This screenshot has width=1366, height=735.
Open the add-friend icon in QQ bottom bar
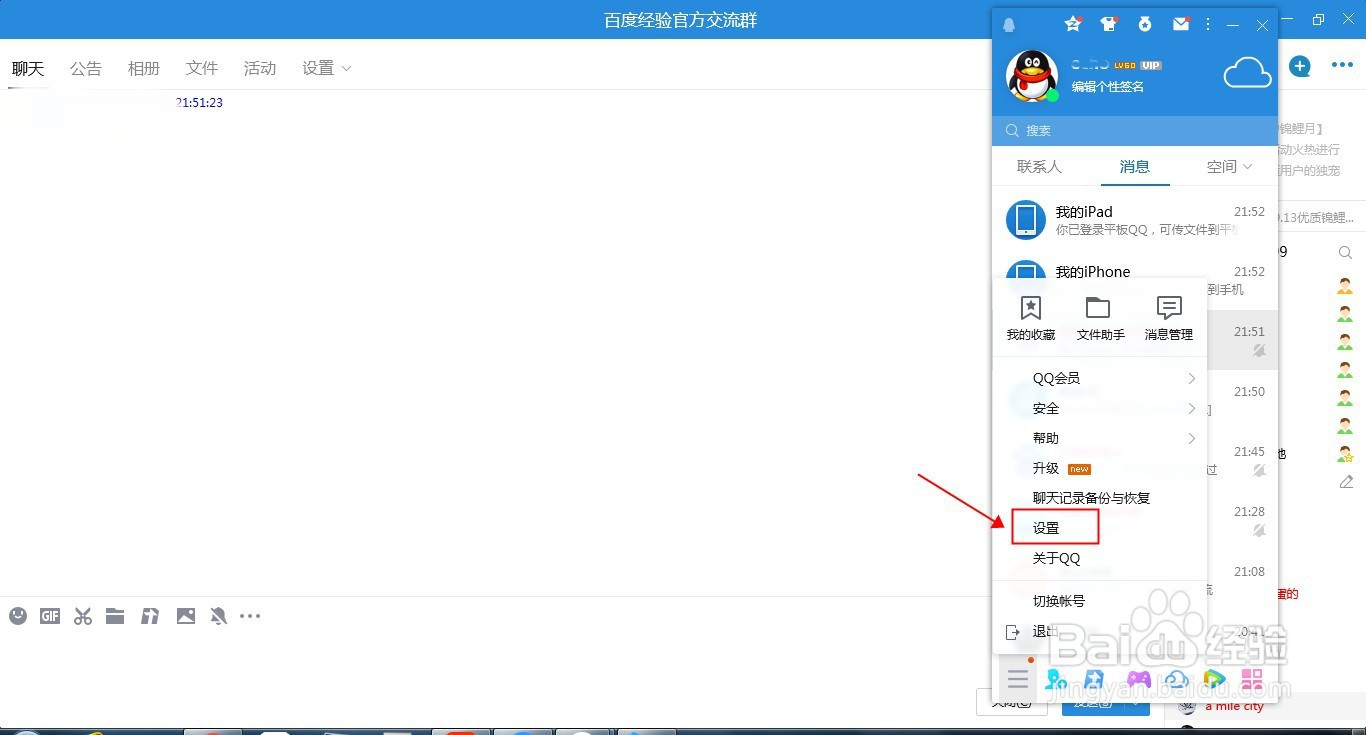1055,681
